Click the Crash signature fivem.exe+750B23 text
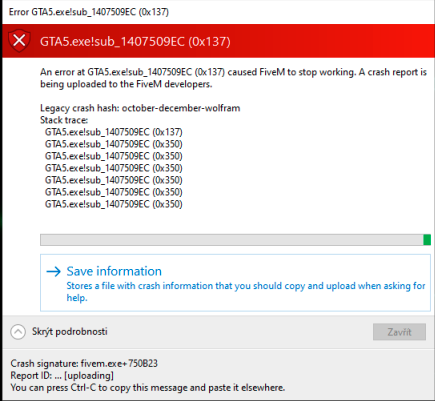435x401 pixels. [84, 363]
